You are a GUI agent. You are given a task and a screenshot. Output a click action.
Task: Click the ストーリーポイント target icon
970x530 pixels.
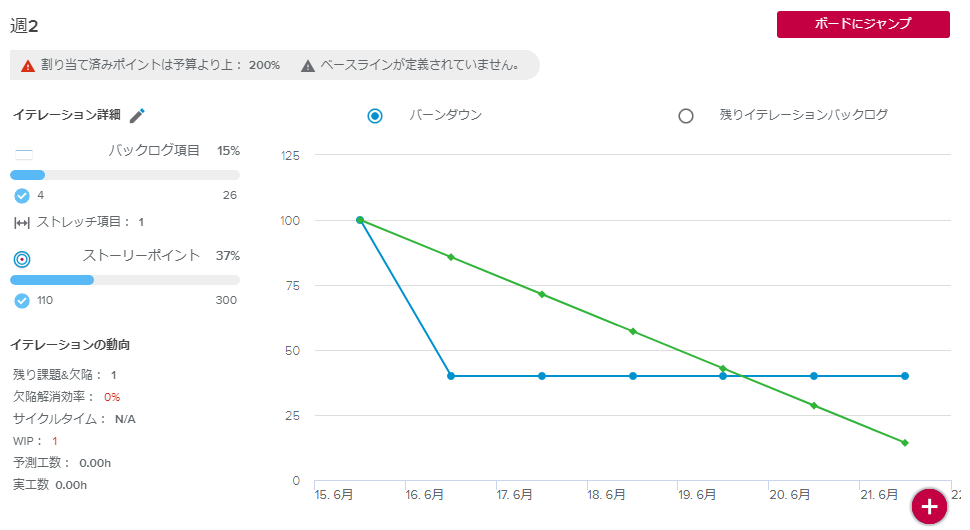[22, 259]
